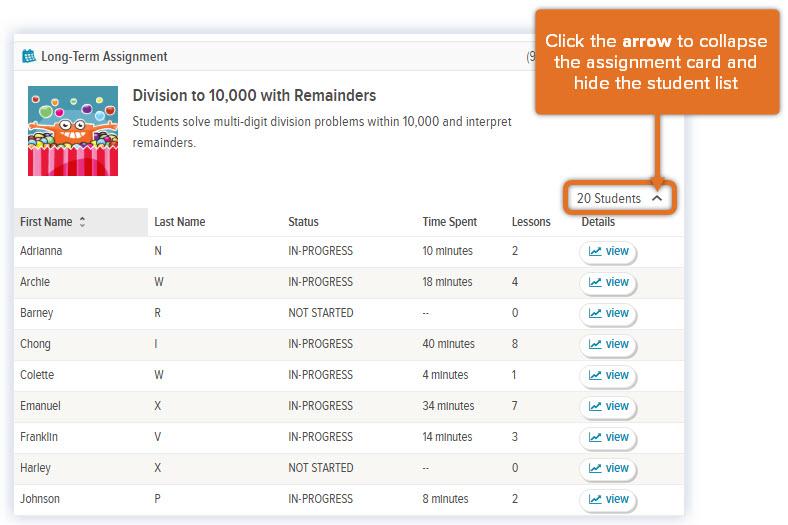View details for Harley
Viewport: 788px width, 525px height.
608,468
